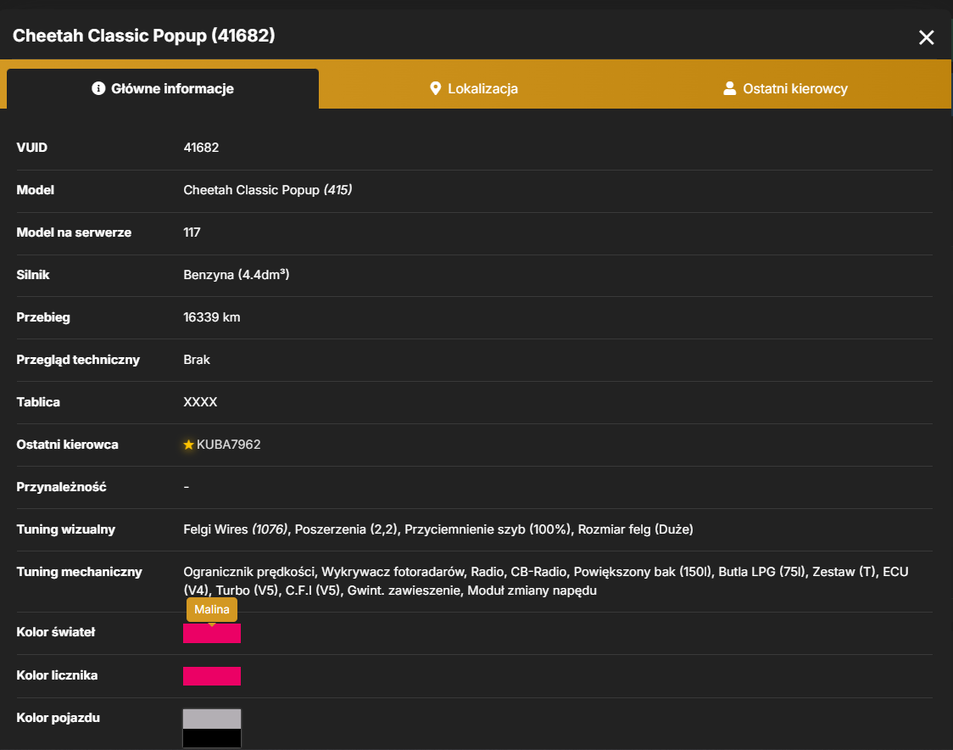Viewport: 953px width, 750px height.
Task: Click the license plate value XXXX
Action: [201, 402]
